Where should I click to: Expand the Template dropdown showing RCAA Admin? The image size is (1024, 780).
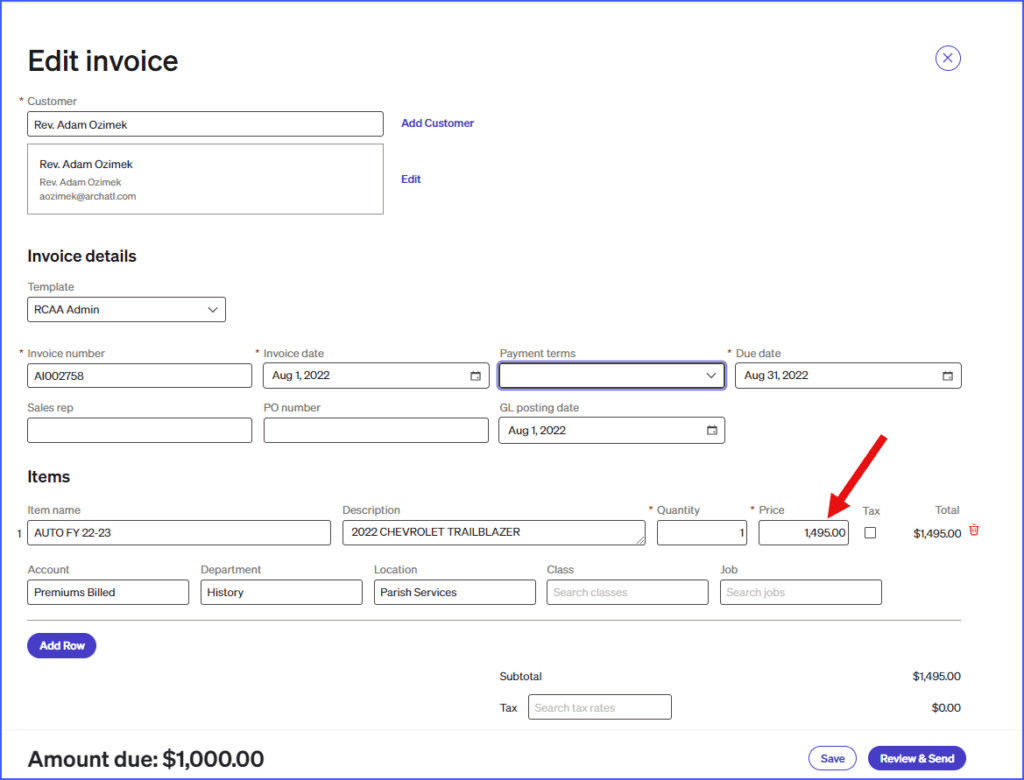pos(126,310)
